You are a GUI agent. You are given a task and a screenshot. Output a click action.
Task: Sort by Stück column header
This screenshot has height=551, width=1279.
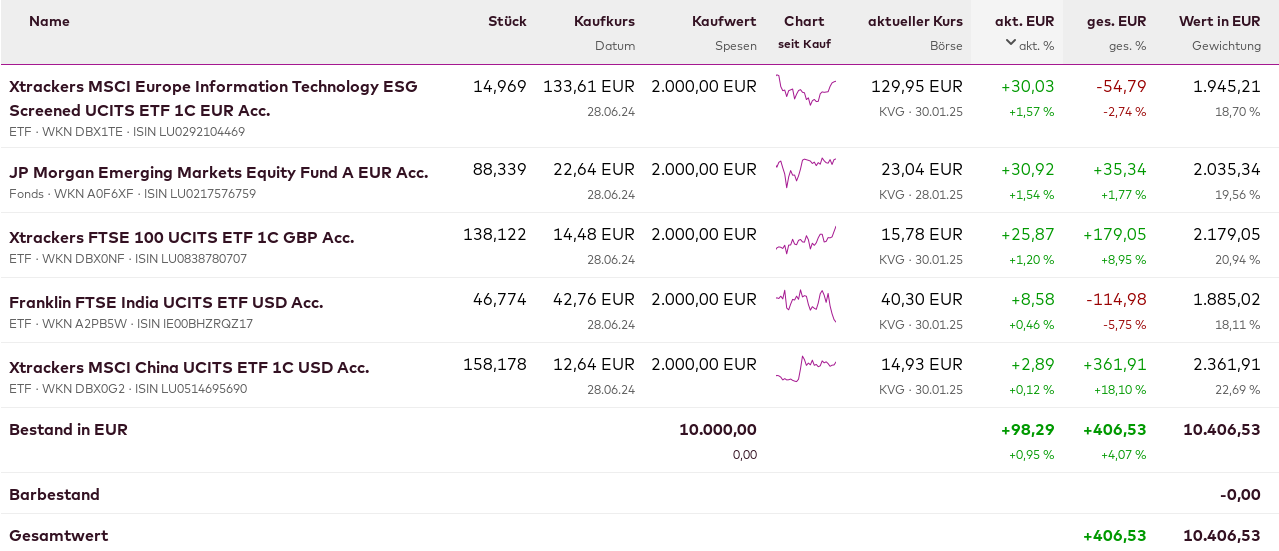click(507, 21)
